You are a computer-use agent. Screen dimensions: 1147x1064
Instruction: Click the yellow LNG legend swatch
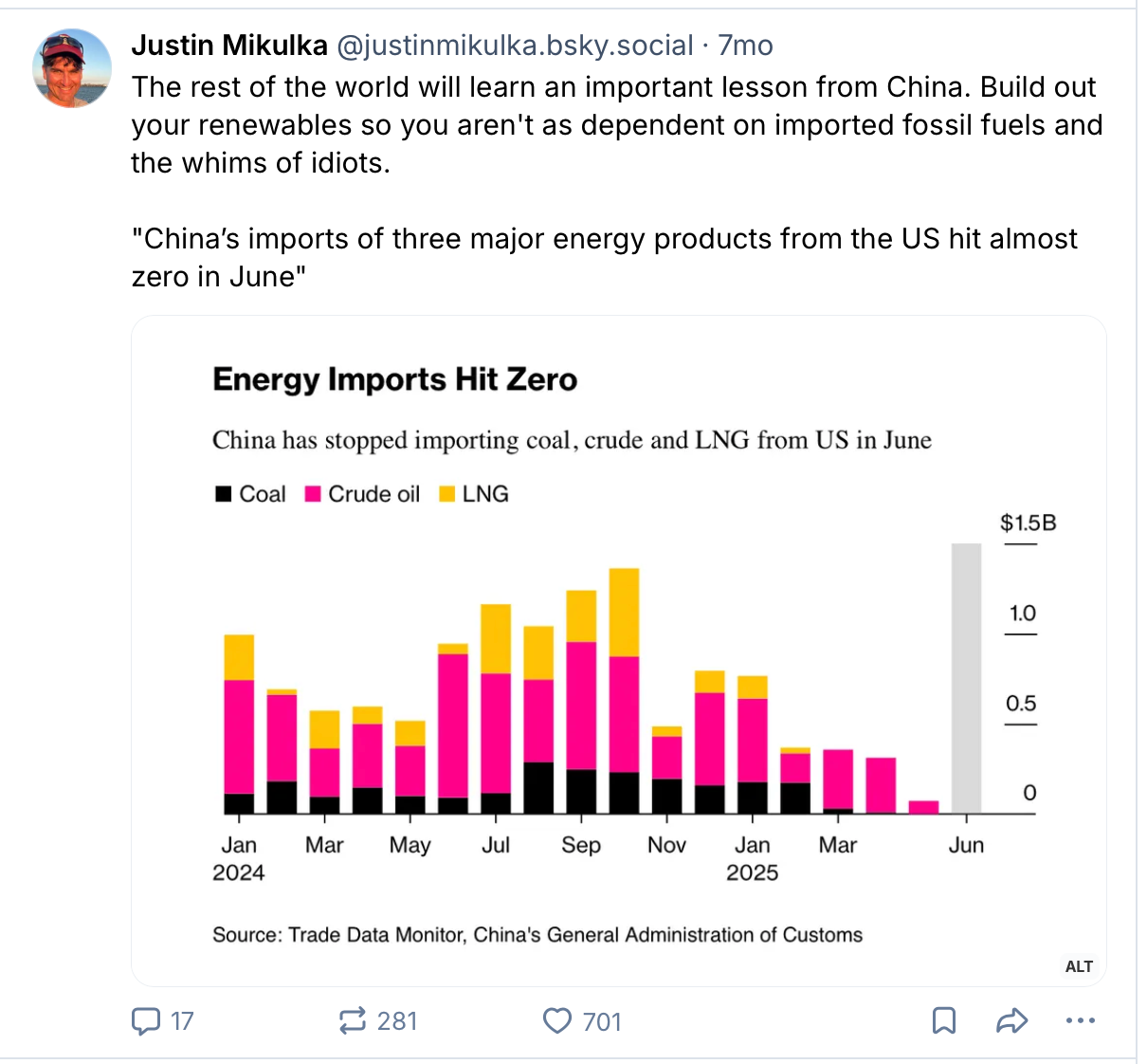click(x=447, y=494)
